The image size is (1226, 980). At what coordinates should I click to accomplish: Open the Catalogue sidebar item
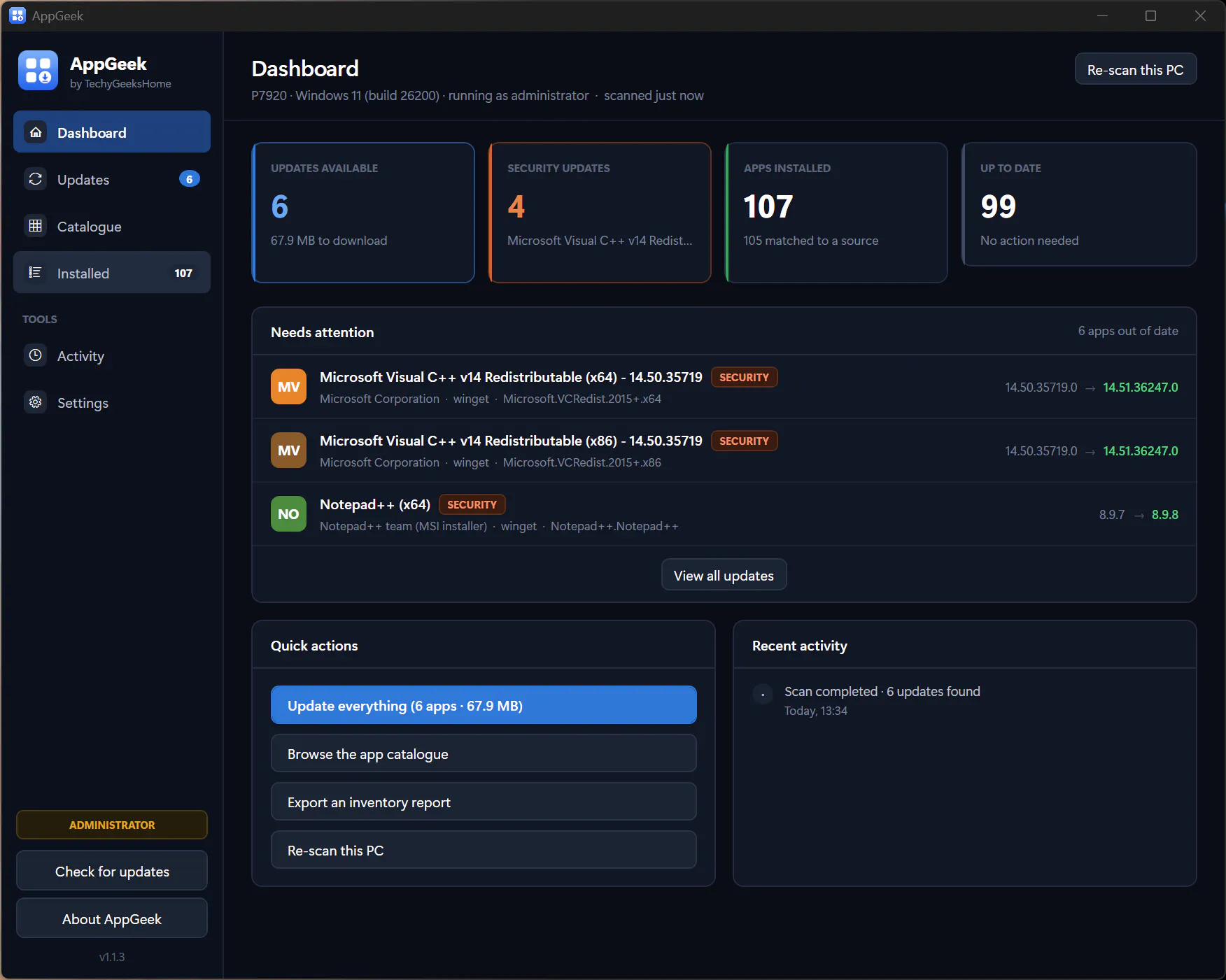click(x=112, y=226)
